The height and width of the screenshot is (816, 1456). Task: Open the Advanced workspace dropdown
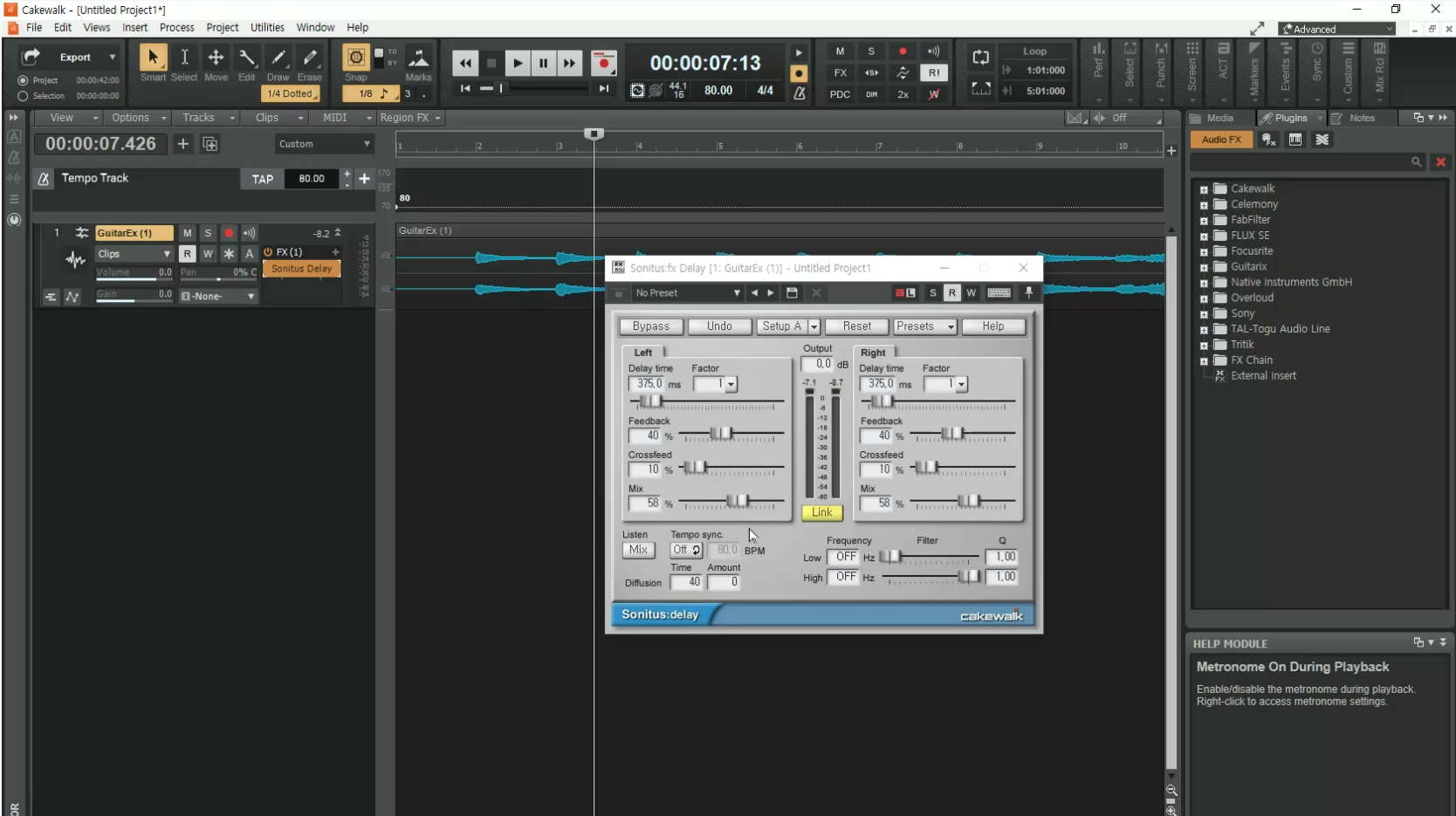[x=1337, y=29]
